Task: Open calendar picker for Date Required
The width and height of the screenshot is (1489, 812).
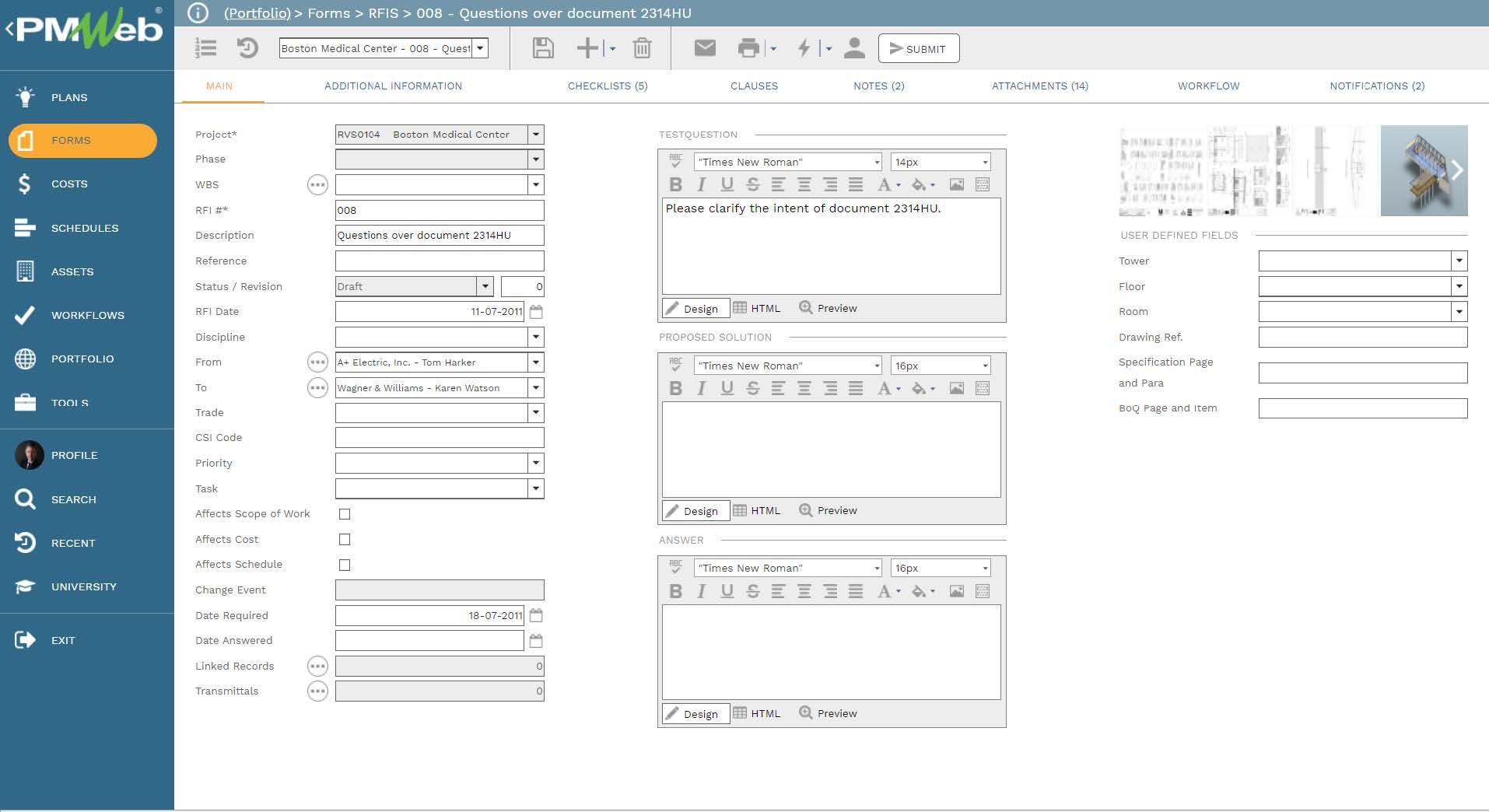Action: (x=536, y=615)
